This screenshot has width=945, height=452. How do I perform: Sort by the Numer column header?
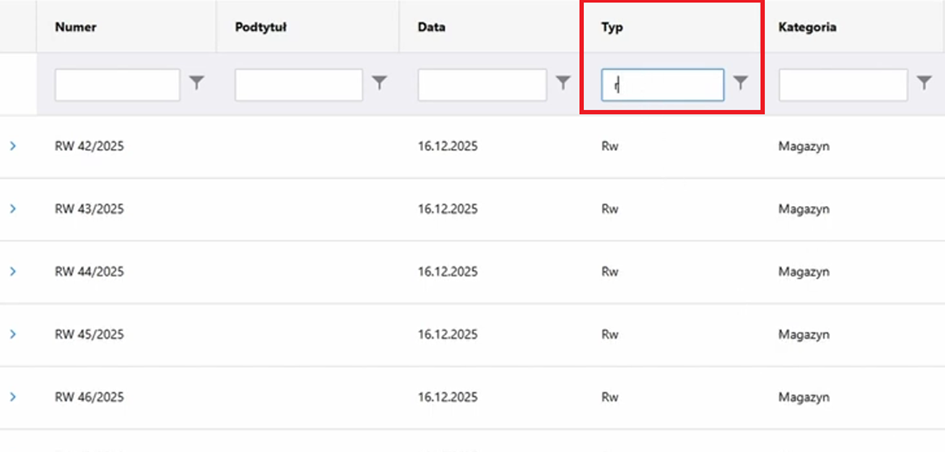pos(76,27)
